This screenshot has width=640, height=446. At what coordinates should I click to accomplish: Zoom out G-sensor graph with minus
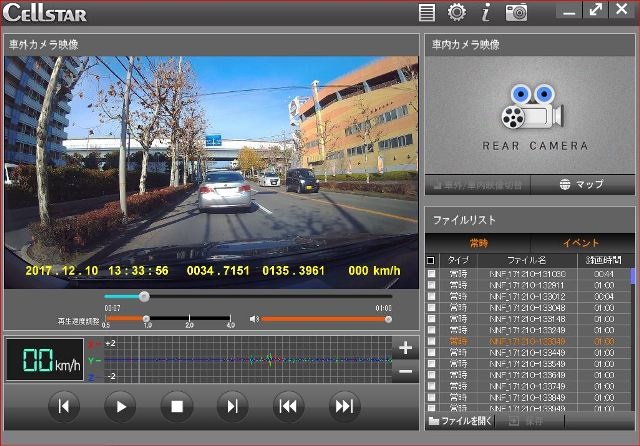pyautogui.click(x=405, y=371)
